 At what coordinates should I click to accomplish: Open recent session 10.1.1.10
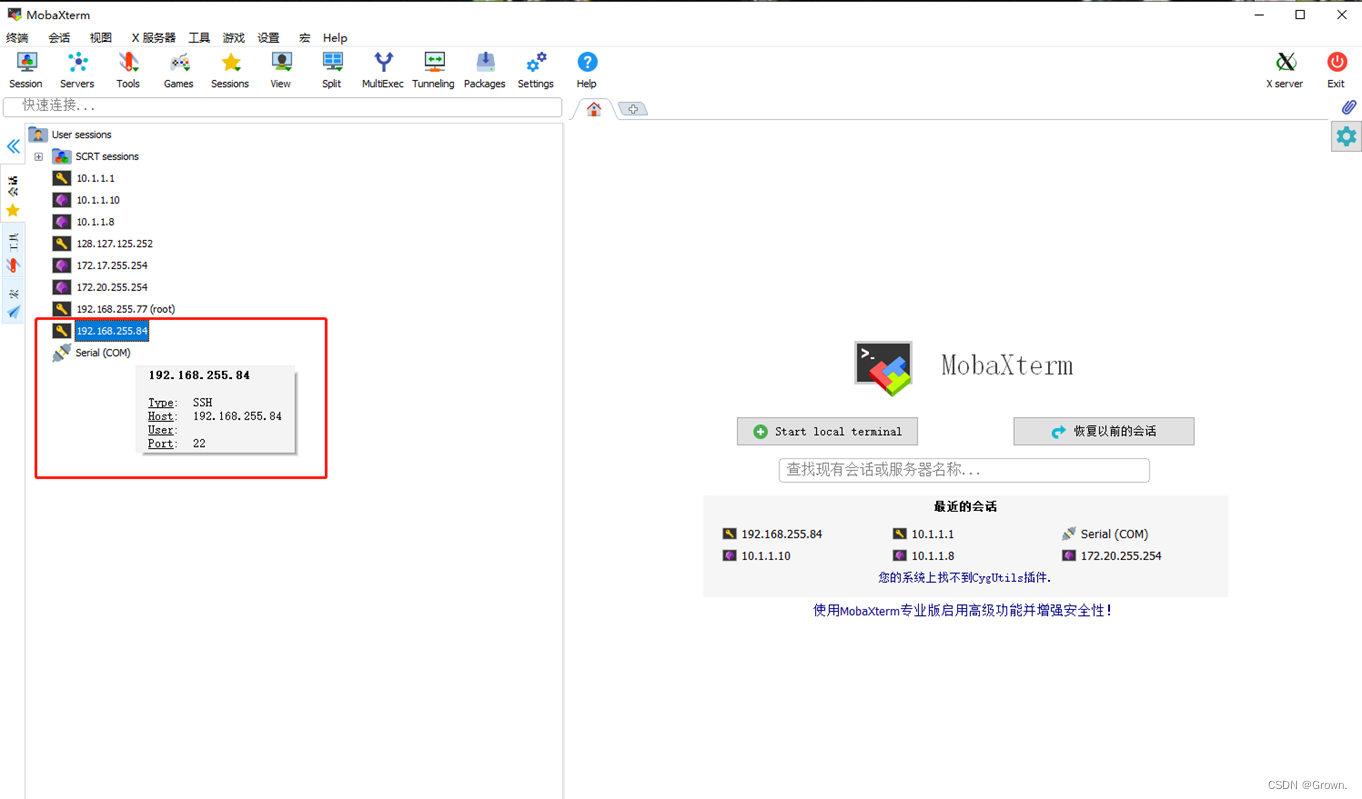[757, 556]
